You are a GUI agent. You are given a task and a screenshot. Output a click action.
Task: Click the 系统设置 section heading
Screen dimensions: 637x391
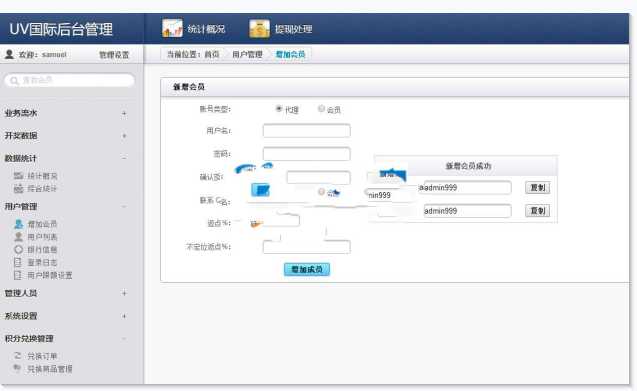click(x=21, y=316)
